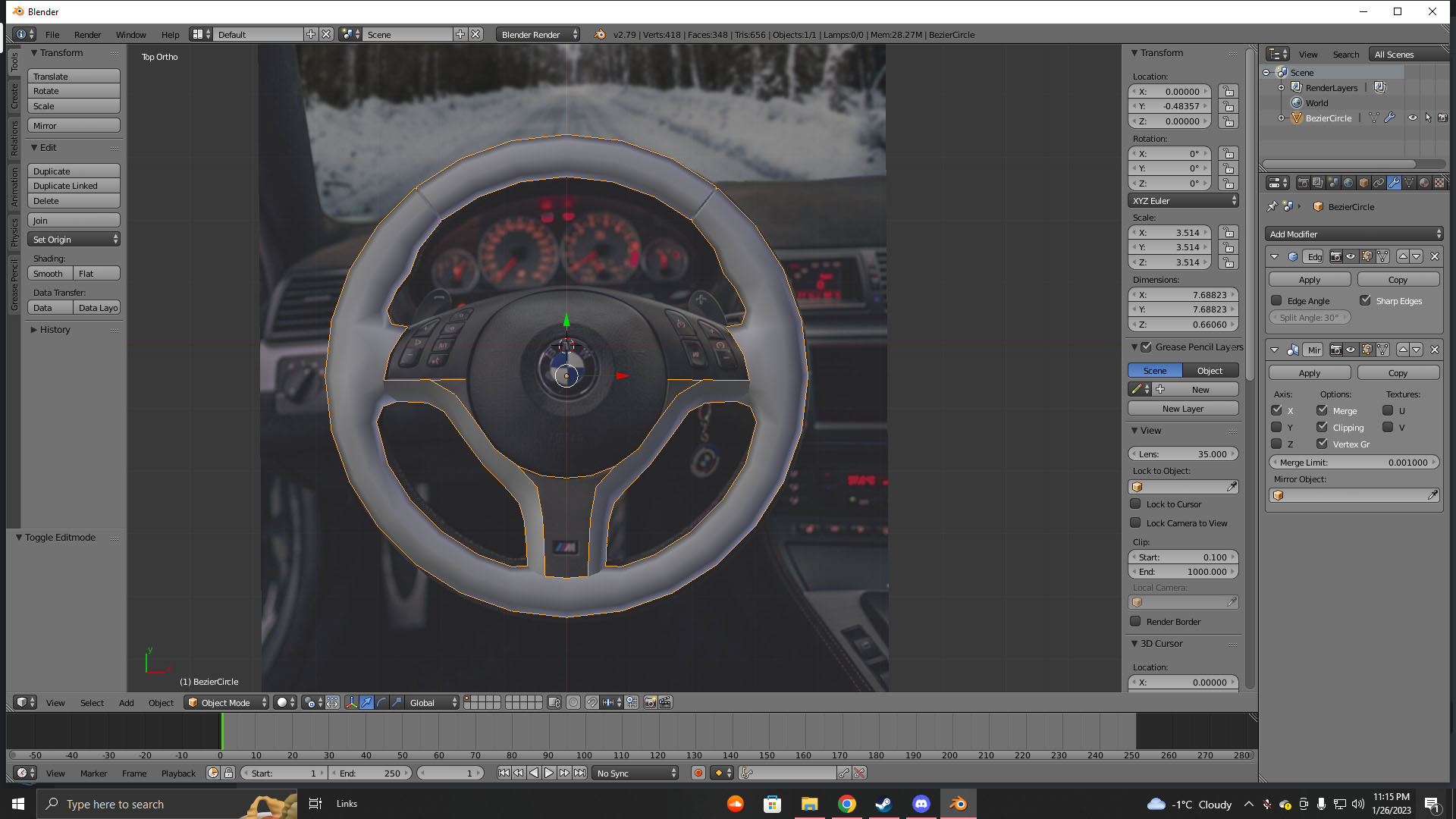1456x819 pixels.
Task: Remove the Mirror modifier with X icon
Action: 1434,350
